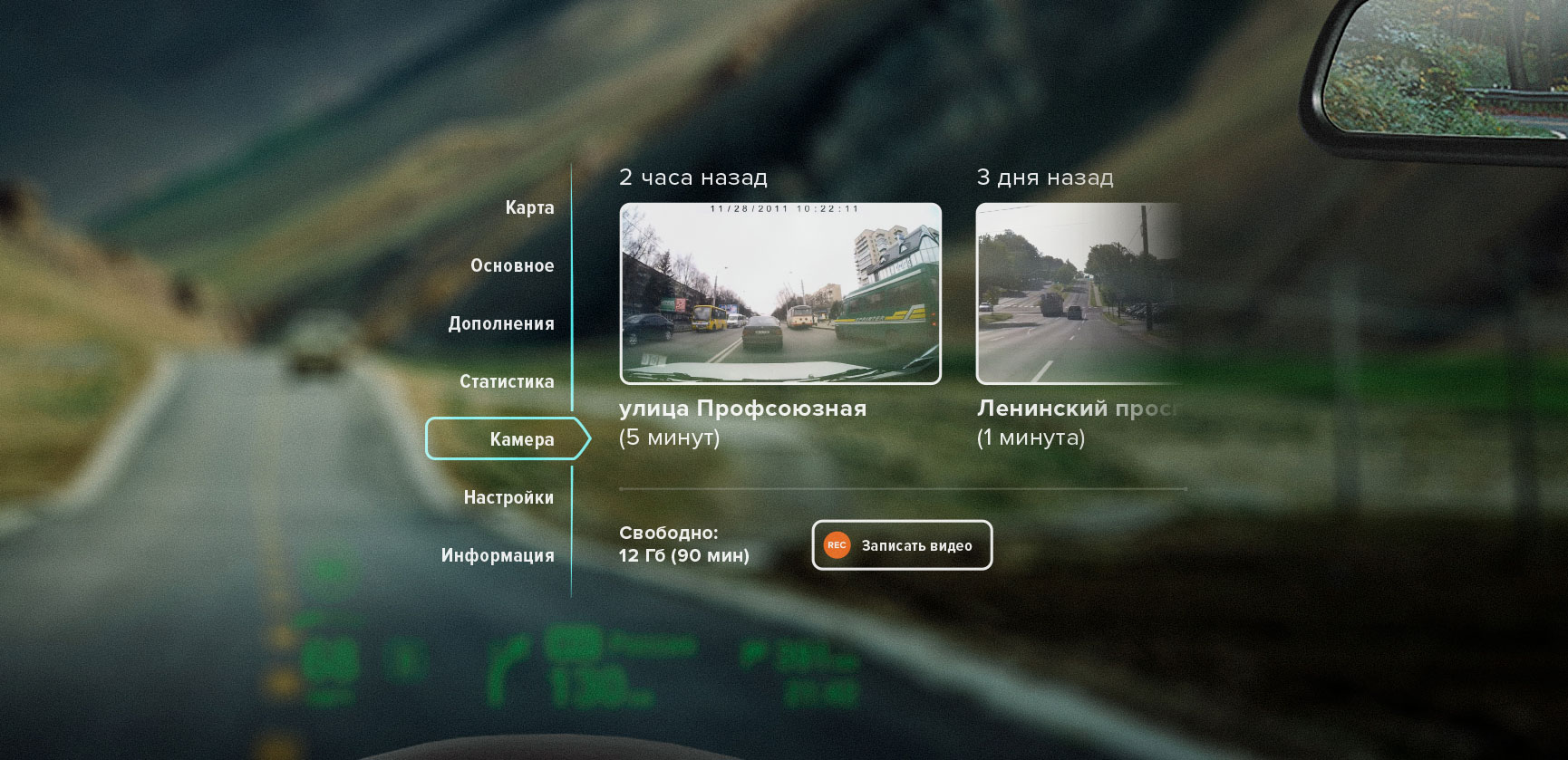Switch to the Основное menu item
The width and height of the screenshot is (1568, 760).
point(512,265)
